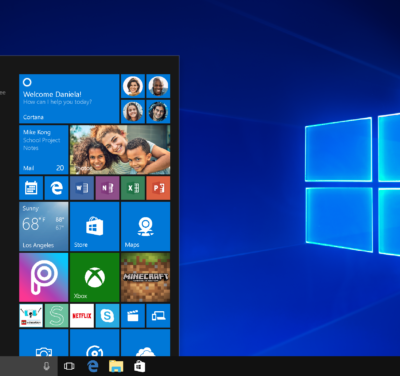The height and width of the screenshot is (376, 400).
Task: Open the Skype tile
Action: [107, 316]
